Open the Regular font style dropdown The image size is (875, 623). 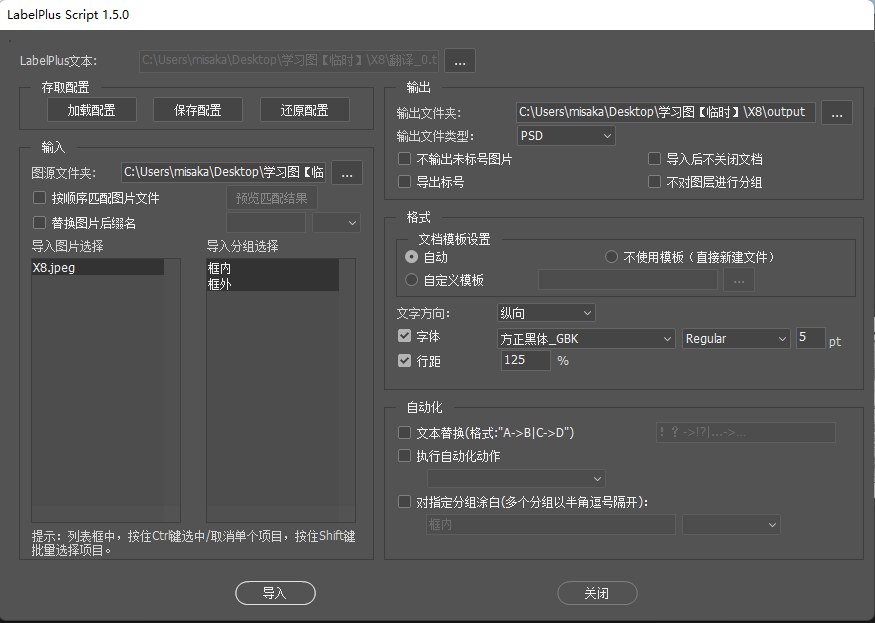tap(736, 339)
